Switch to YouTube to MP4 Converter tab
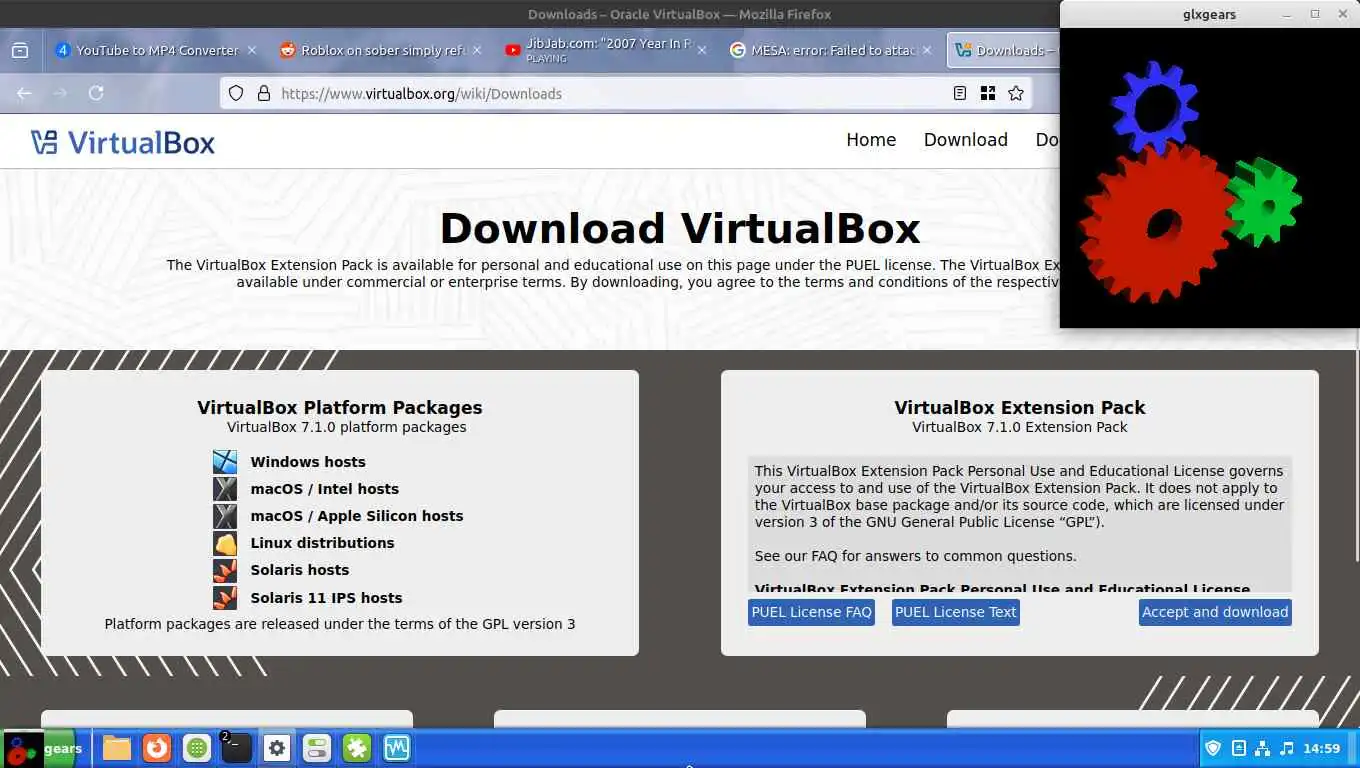This screenshot has width=1360, height=768. [155, 50]
